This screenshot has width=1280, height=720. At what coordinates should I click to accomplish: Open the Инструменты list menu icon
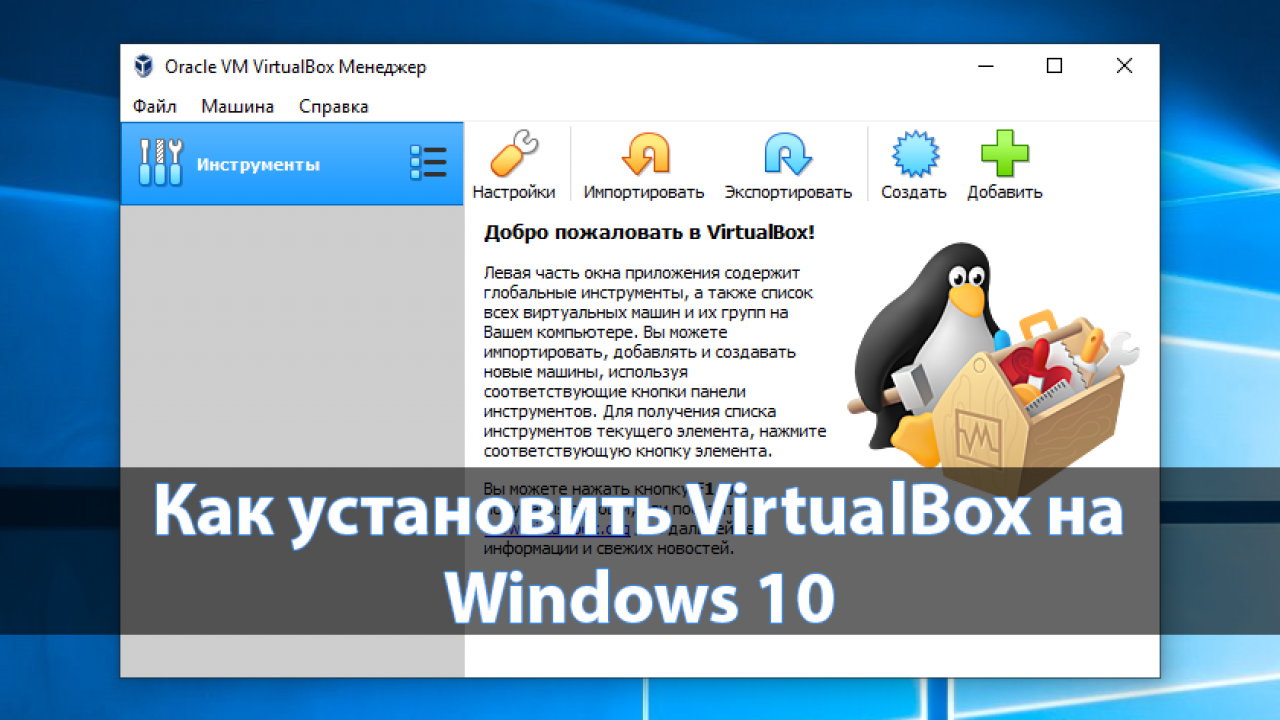point(428,163)
